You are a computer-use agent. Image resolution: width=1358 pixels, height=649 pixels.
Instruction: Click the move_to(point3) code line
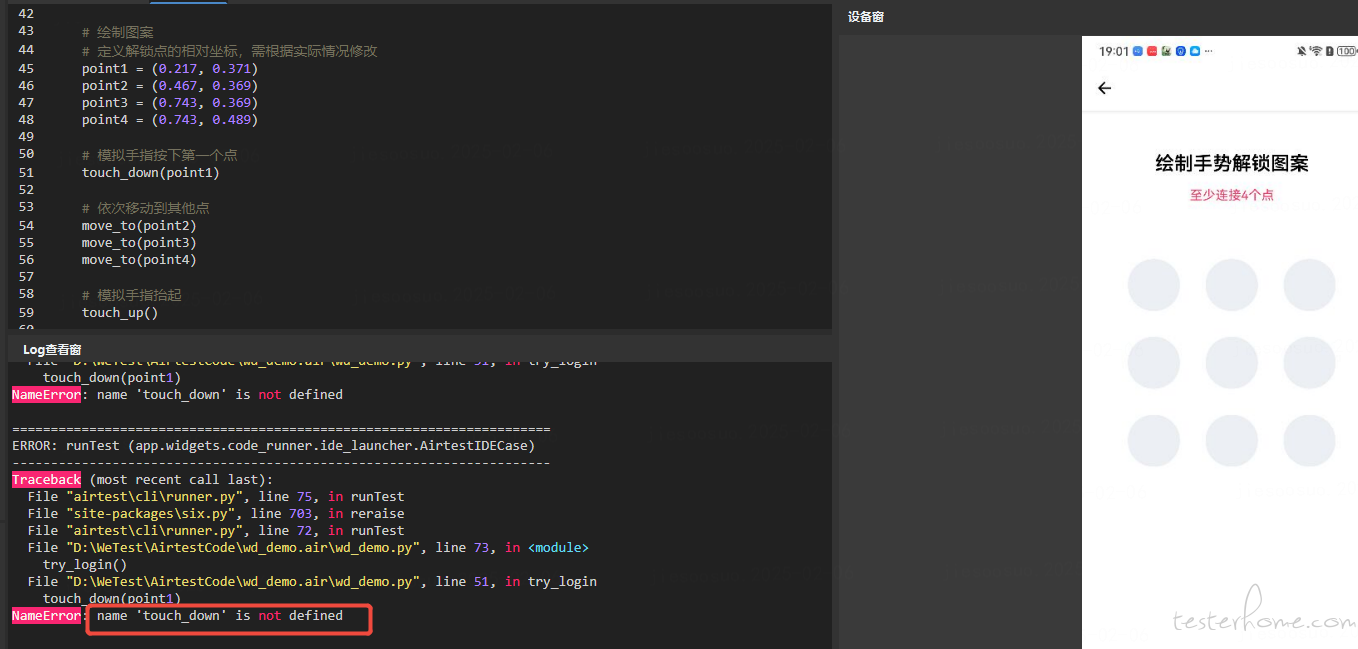click(x=139, y=242)
